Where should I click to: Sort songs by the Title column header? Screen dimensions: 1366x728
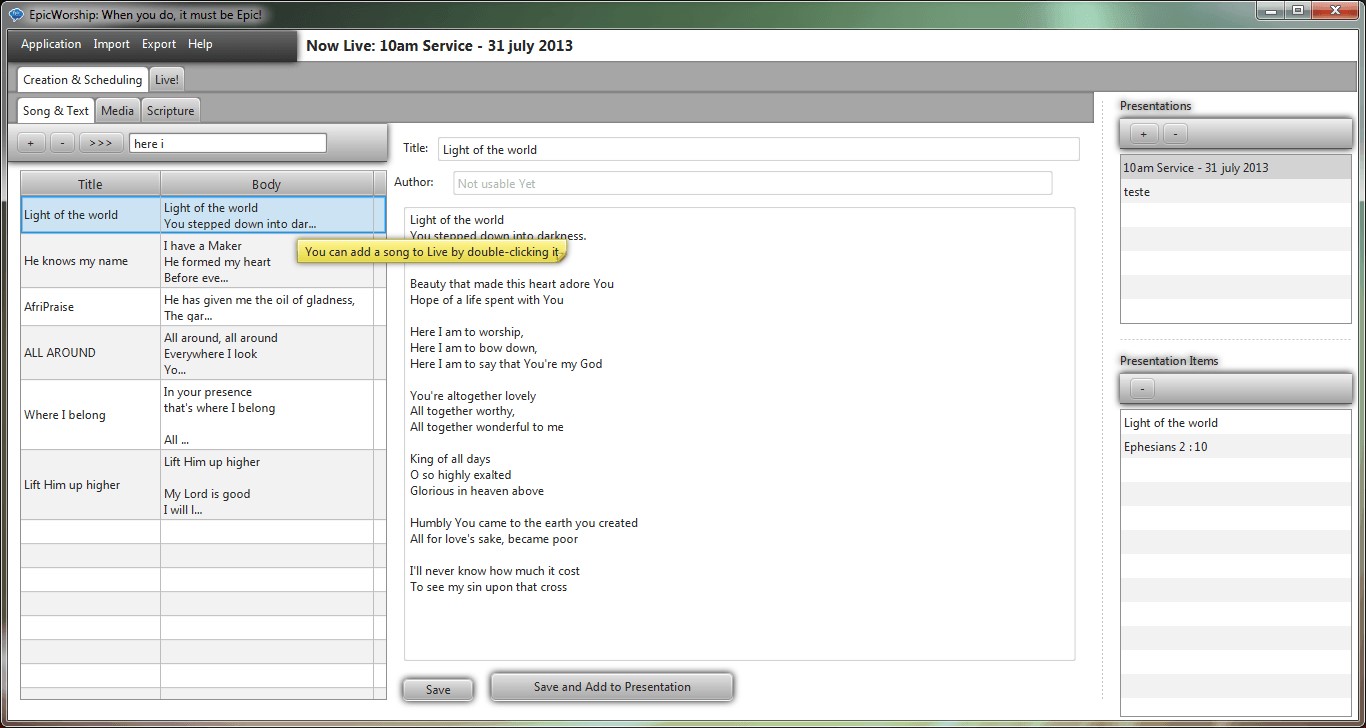91,184
